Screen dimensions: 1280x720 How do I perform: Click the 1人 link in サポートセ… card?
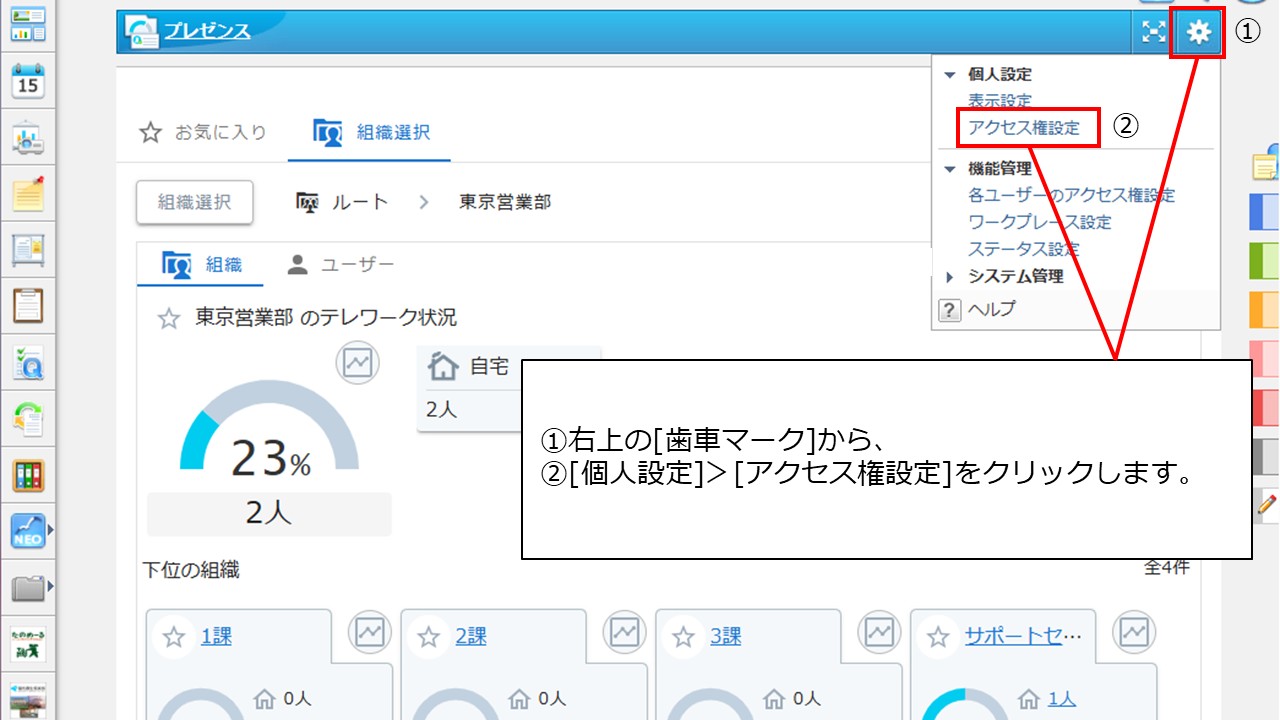(x=1062, y=700)
